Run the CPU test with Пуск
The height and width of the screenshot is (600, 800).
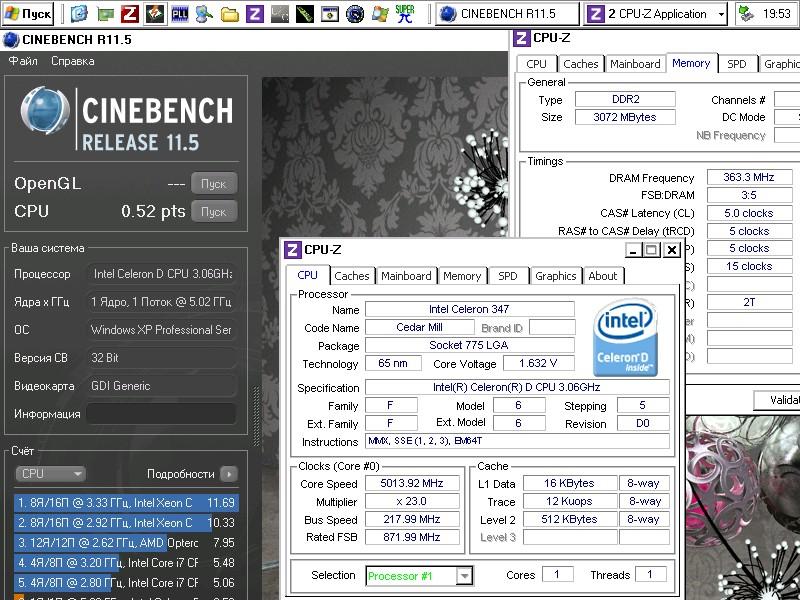click(x=214, y=211)
